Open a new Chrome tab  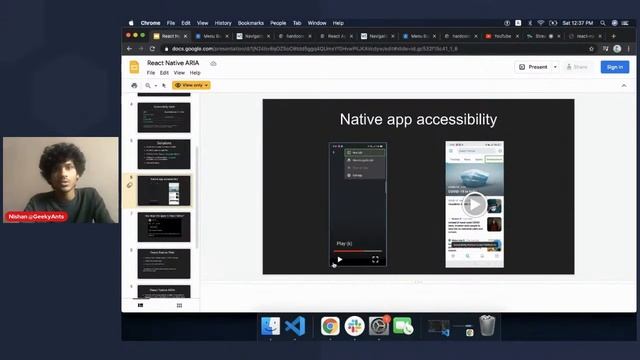[613, 36]
